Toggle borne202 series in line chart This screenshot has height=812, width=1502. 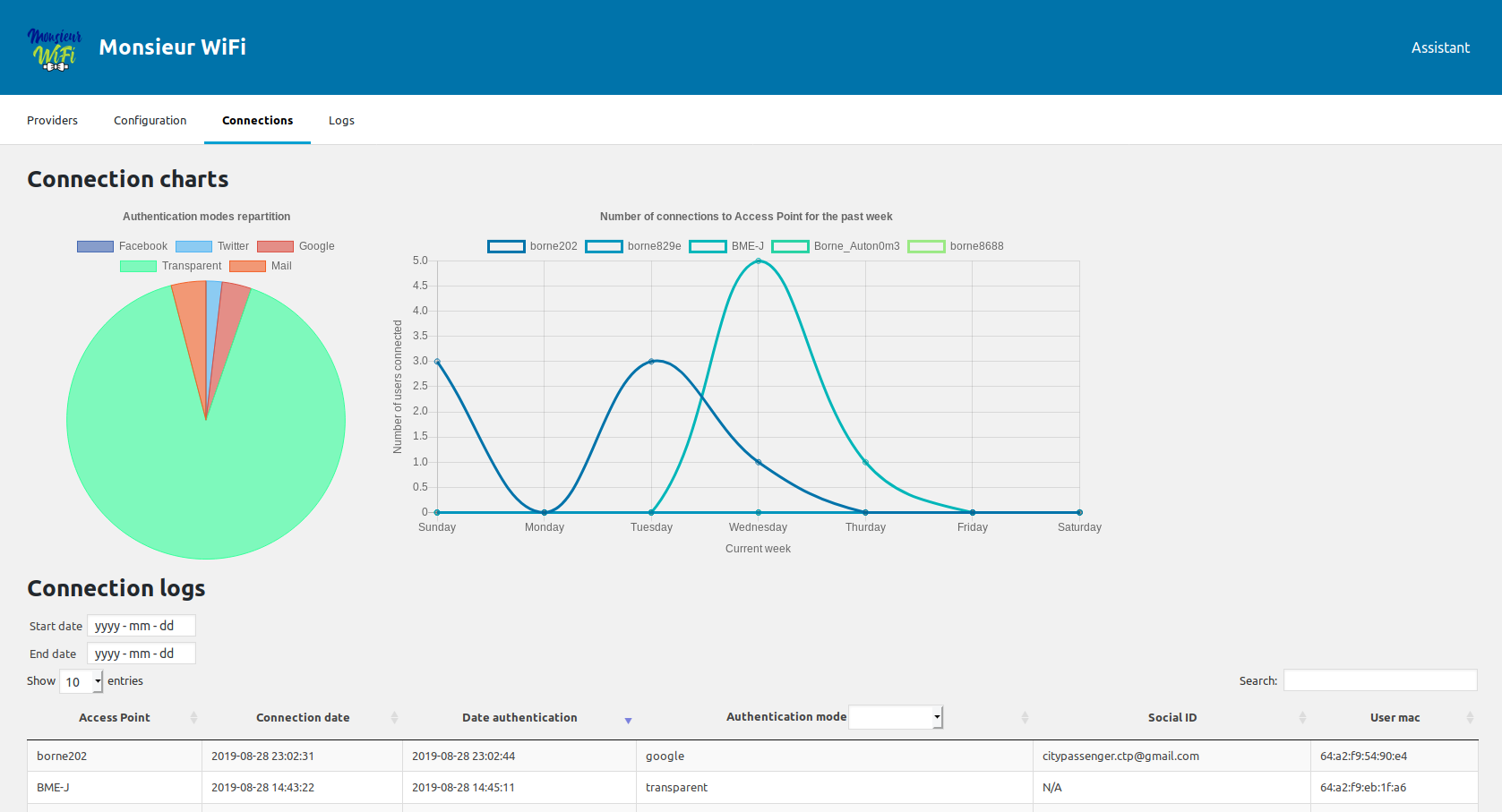[x=532, y=246]
